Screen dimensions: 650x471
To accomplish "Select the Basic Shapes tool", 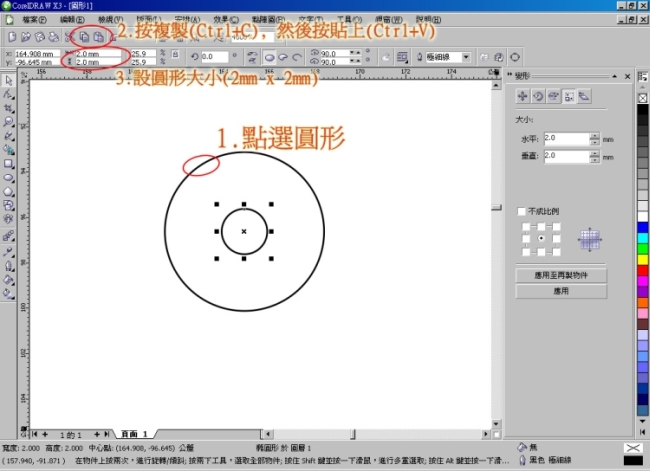I will (8, 205).
